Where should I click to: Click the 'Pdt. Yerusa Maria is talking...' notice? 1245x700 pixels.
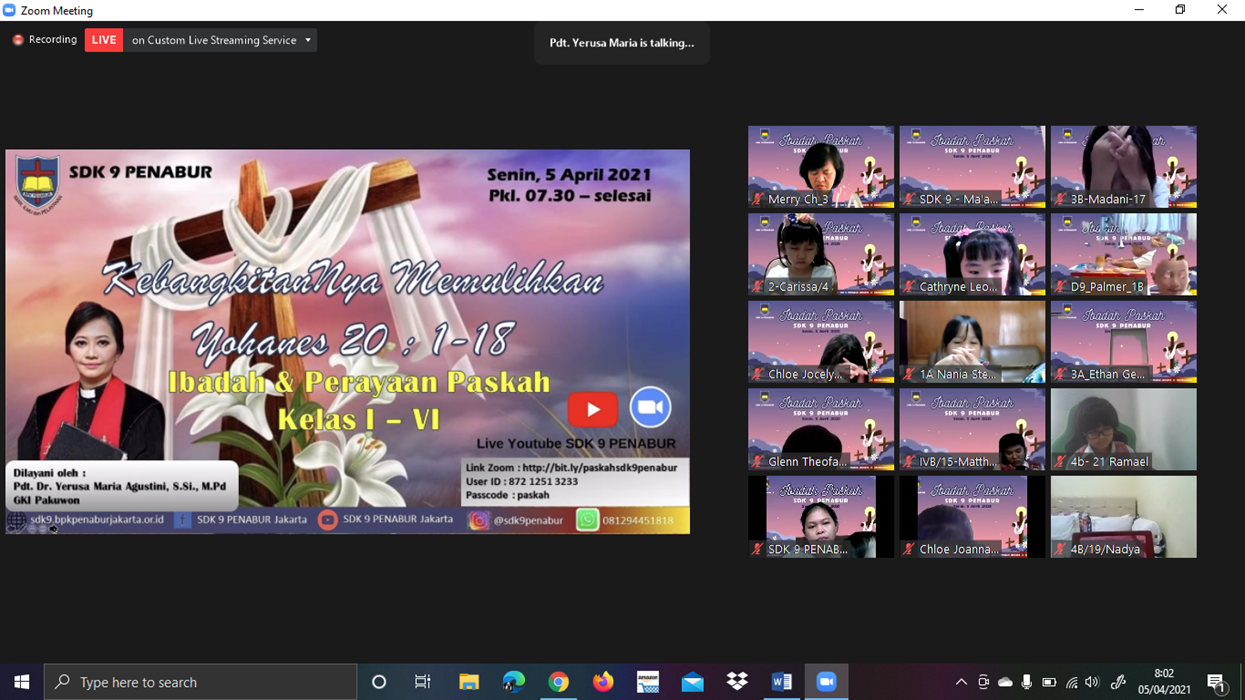[621, 43]
